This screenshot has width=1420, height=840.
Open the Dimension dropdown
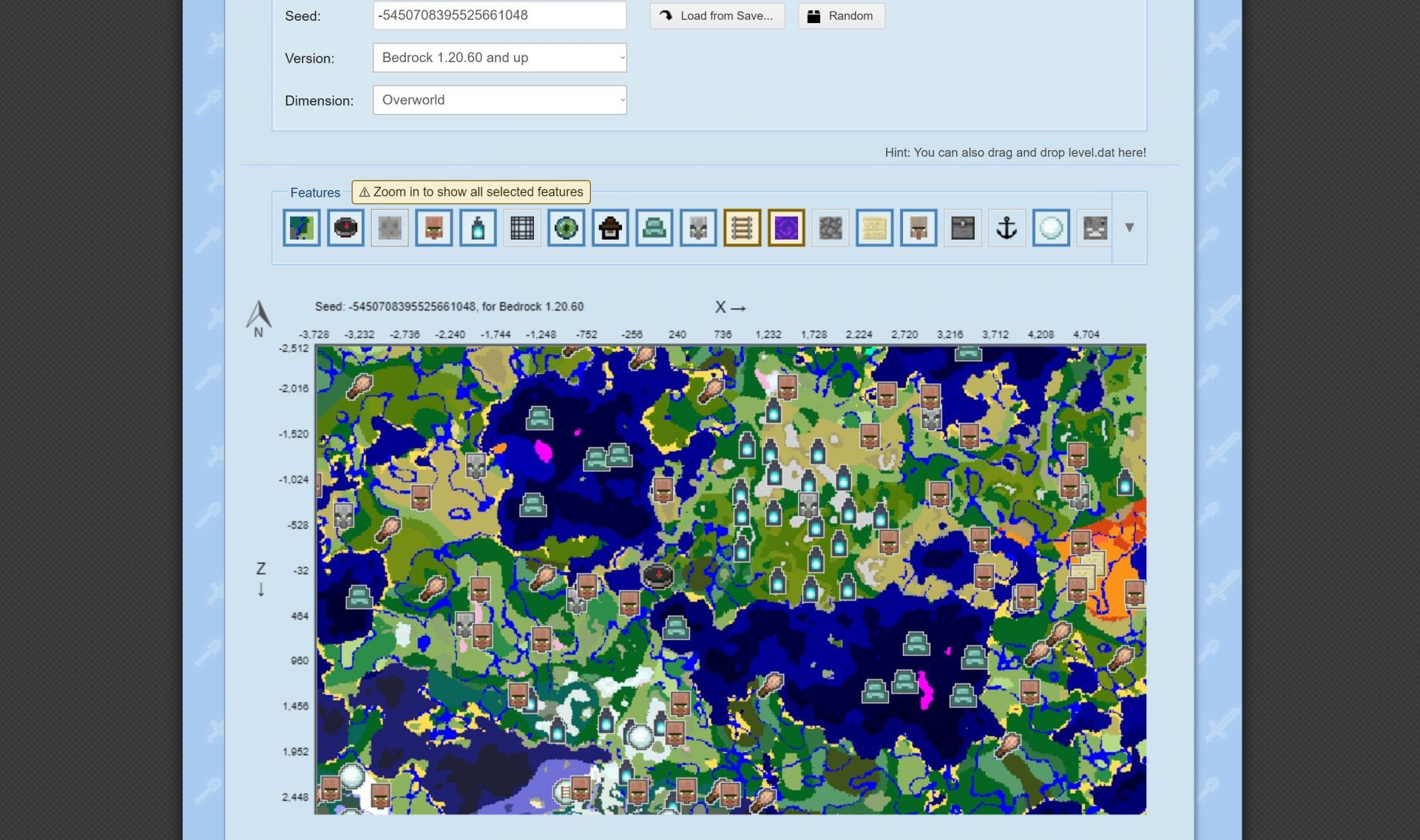coord(499,100)
